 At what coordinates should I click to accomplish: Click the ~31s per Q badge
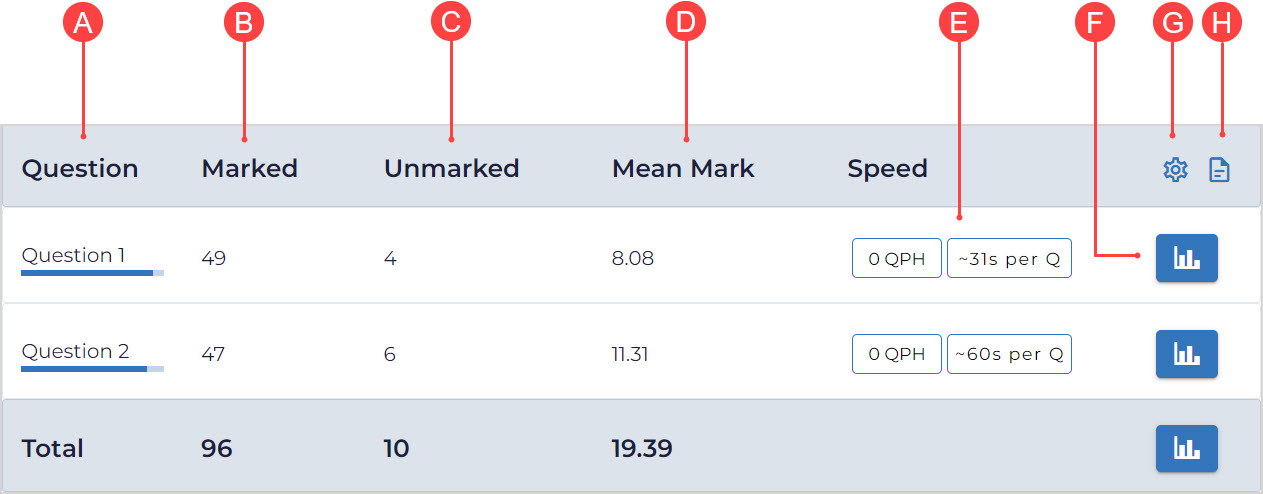coord(1008,258)
